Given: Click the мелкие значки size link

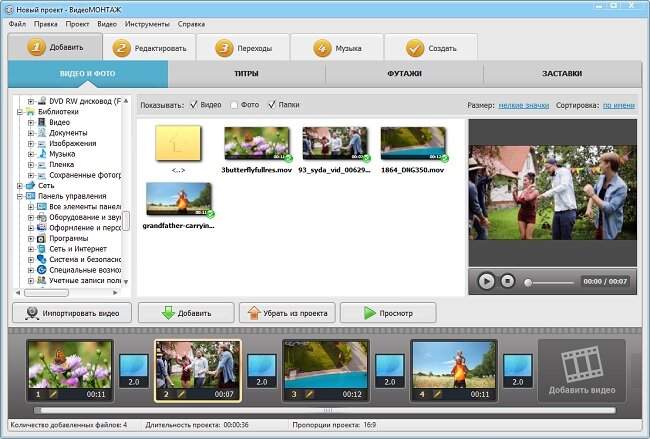Looking at the screenshot, I should (x=524, y=105).
